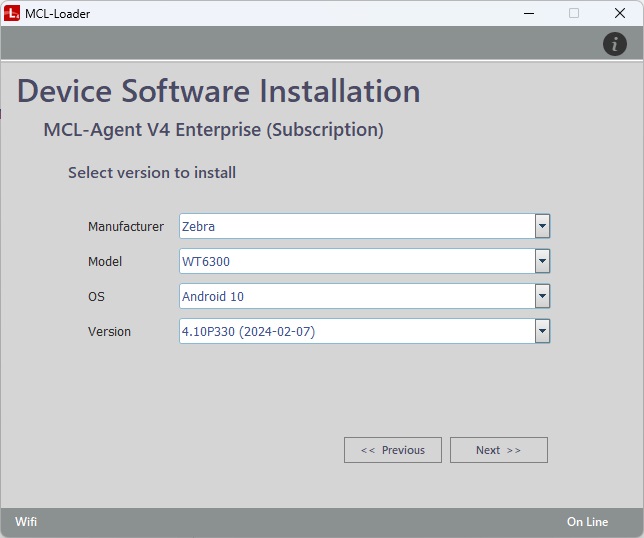
Task: Open the info icon in header bar
Action: 614,44
